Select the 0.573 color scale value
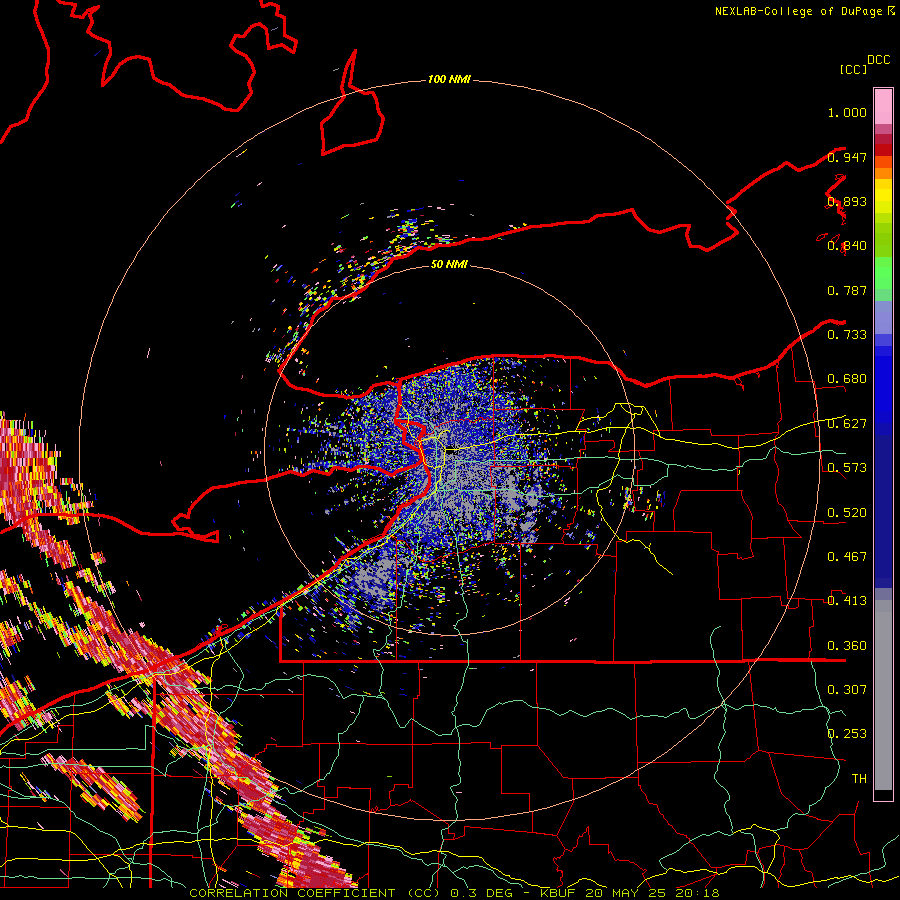 pyautogui.click(x=847, y=468)
